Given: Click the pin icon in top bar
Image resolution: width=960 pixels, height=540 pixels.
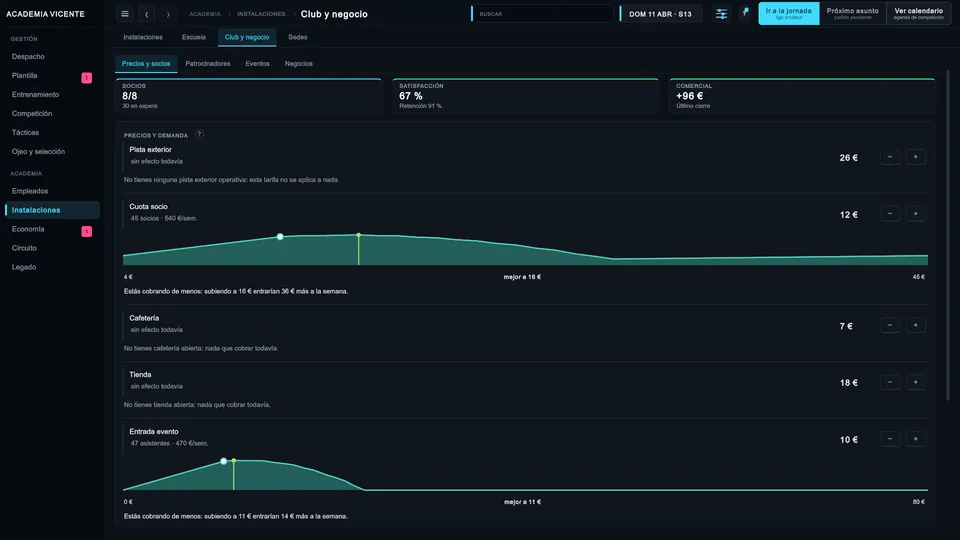Looking at the screenshot, I should pos(745,12).
